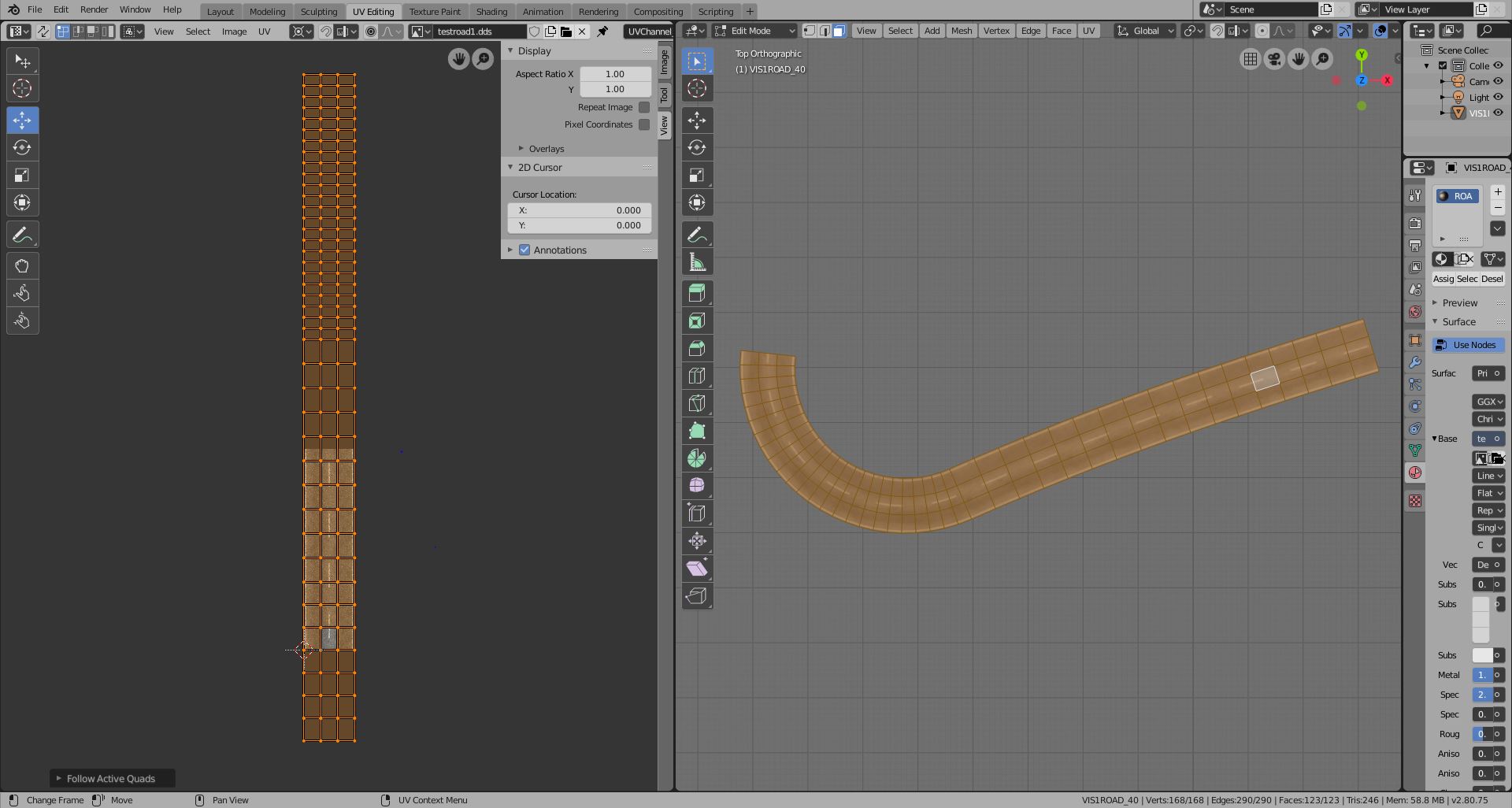Click the Deselect material button
Image resolution: width=1512 pixels, height=808 pixels.
pos(1492,279)
